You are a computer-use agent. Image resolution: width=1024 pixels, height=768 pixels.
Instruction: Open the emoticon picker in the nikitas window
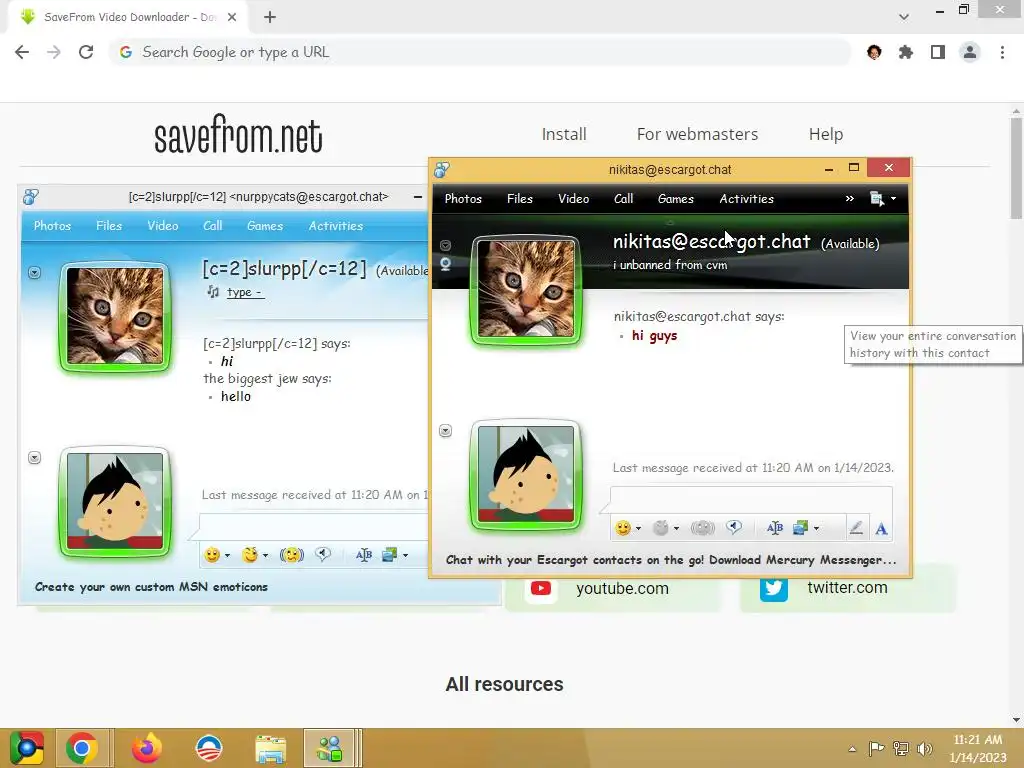[623, 528]
